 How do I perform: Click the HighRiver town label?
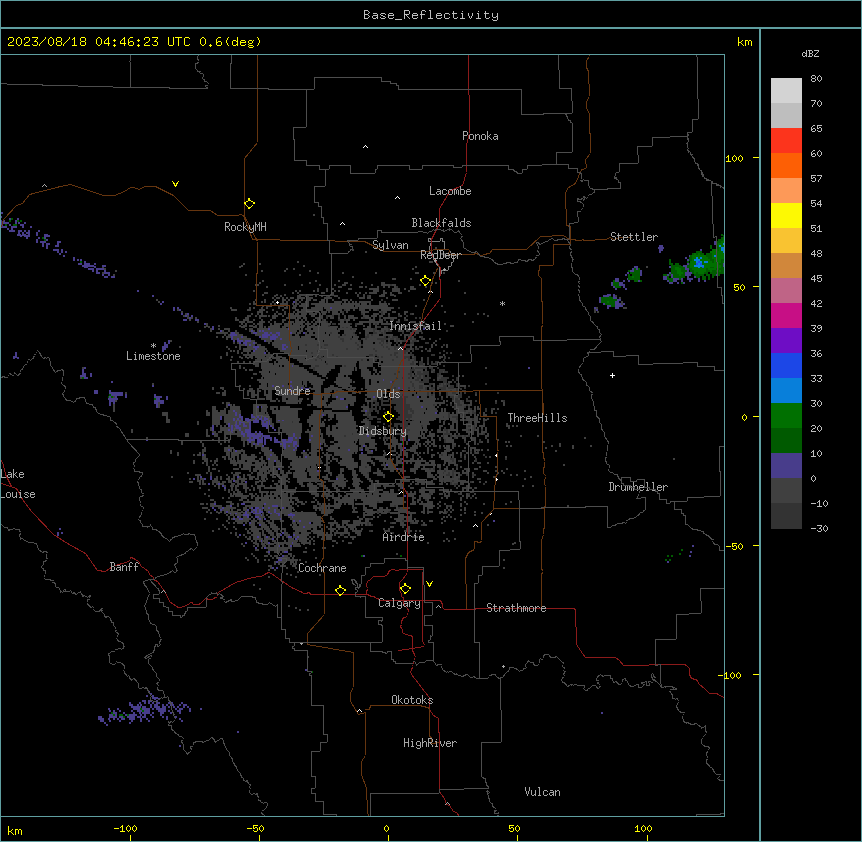pyautogui.click(x=430, y=743)
